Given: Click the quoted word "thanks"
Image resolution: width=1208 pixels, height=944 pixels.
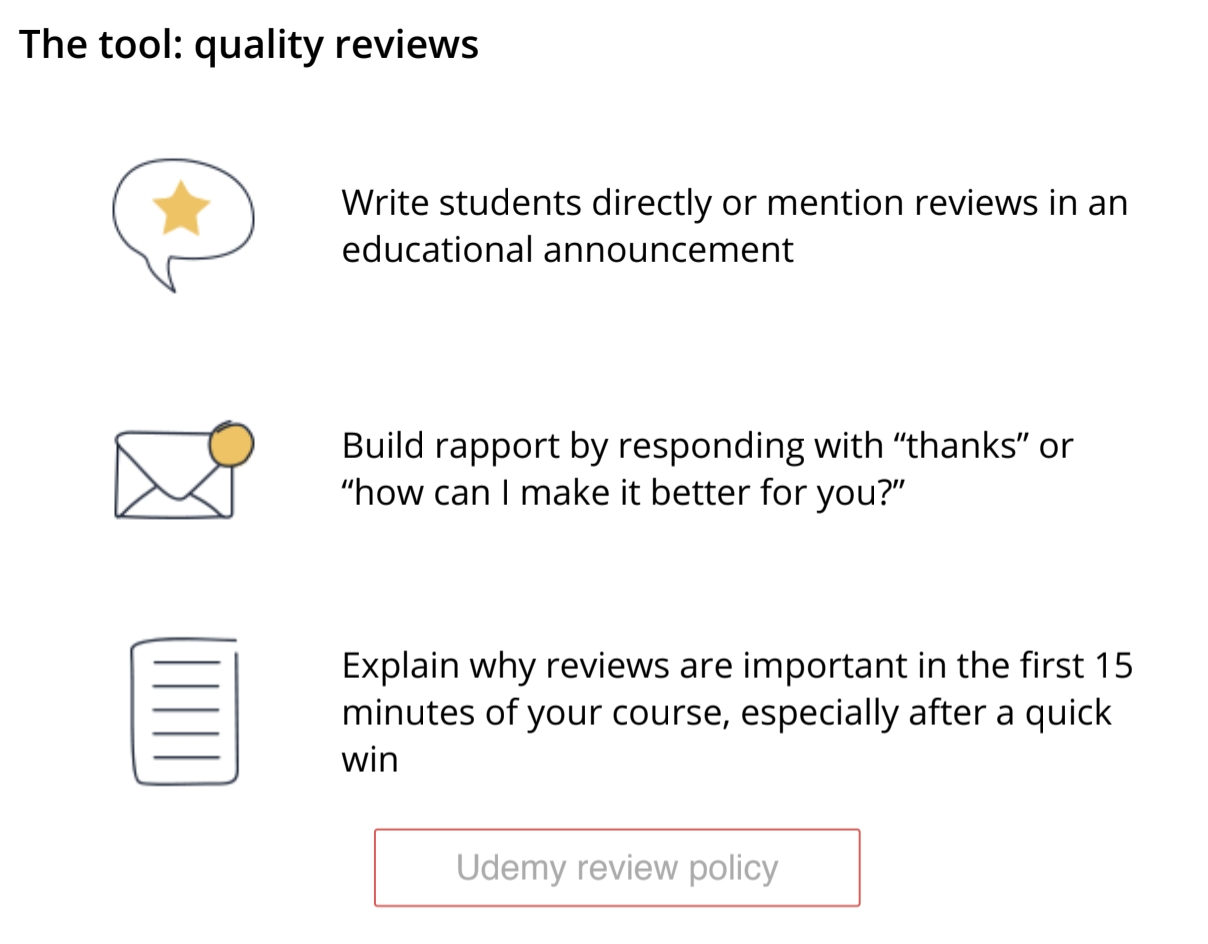Looking at the screenshot, I should pyautogui.click(x=960, y=445).
